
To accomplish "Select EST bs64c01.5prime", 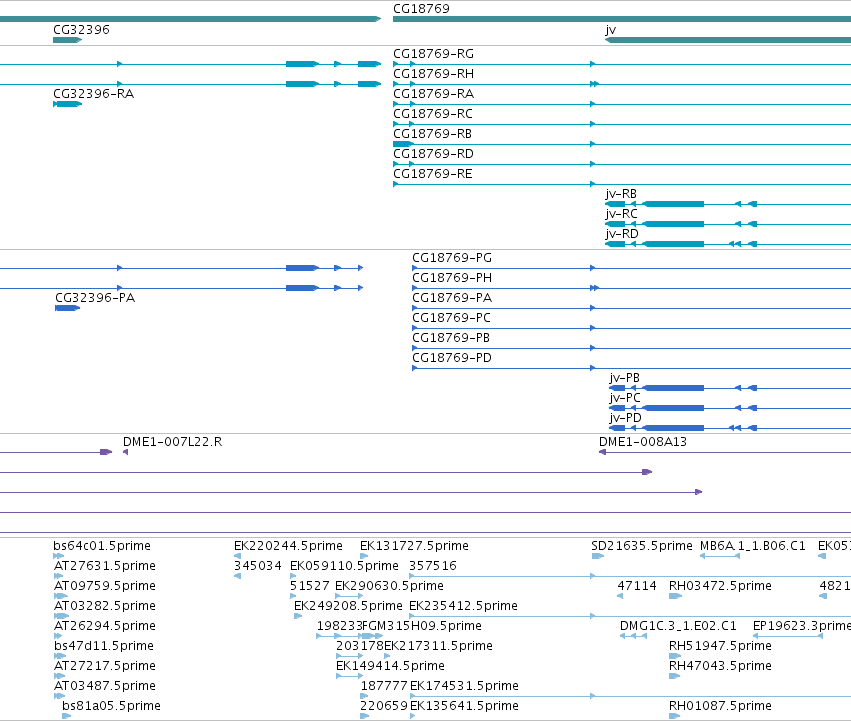I will (102, 546).
